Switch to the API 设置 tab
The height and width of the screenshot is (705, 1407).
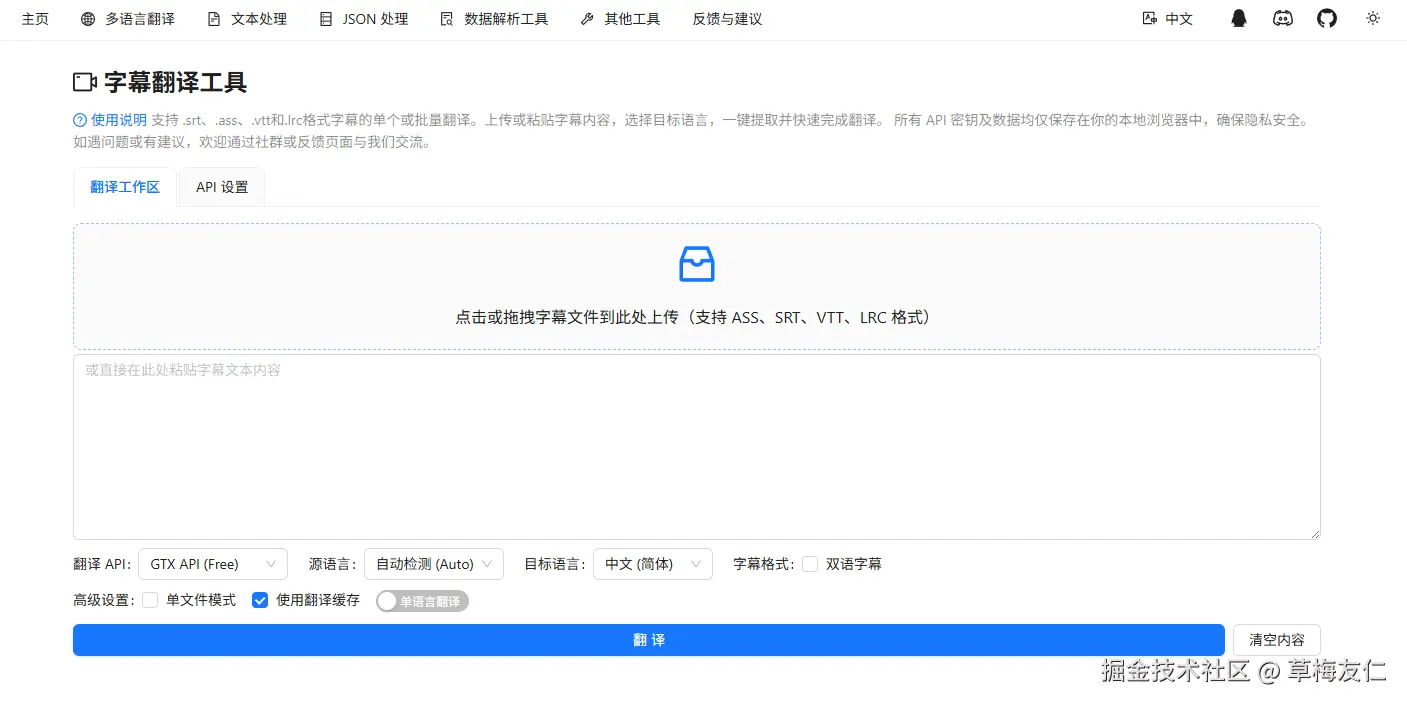pos(222,187)
